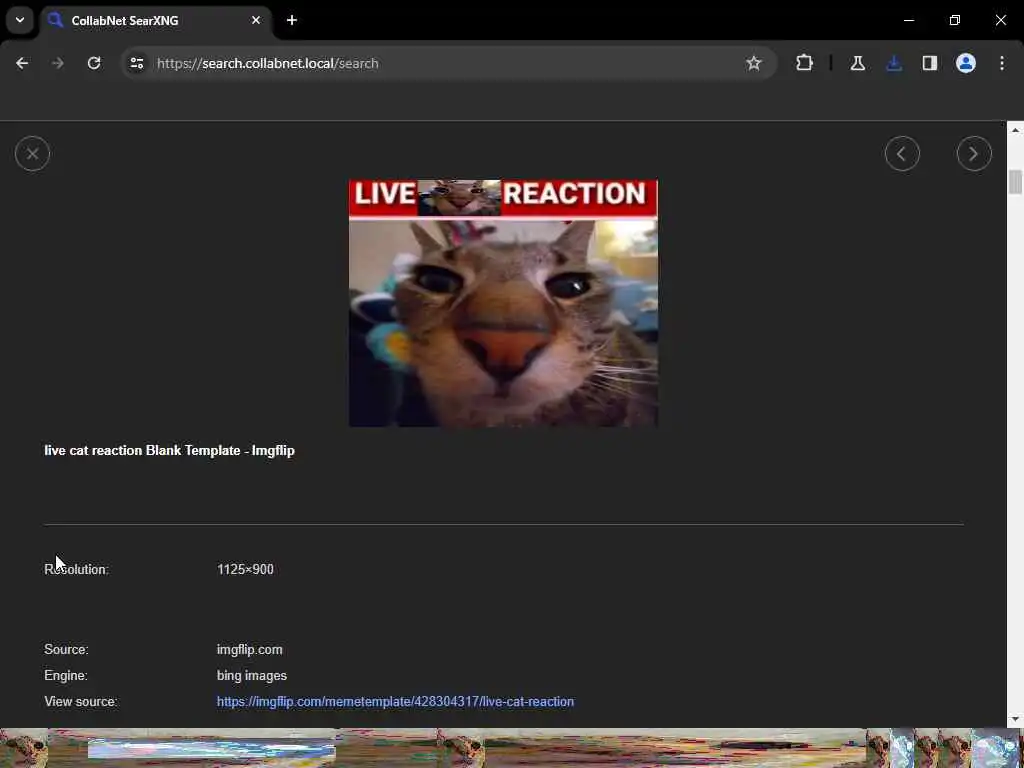Select the CollabNet SearXNG tab
The width and height of the screenshot is (1024, 768).
pos(155,21)
